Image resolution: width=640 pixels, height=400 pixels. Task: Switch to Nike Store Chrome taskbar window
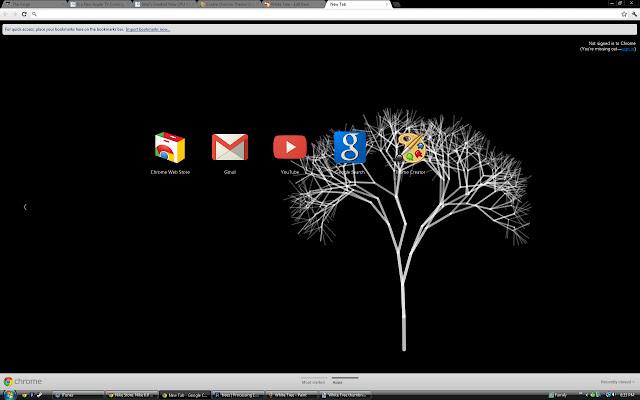point(131,395)
